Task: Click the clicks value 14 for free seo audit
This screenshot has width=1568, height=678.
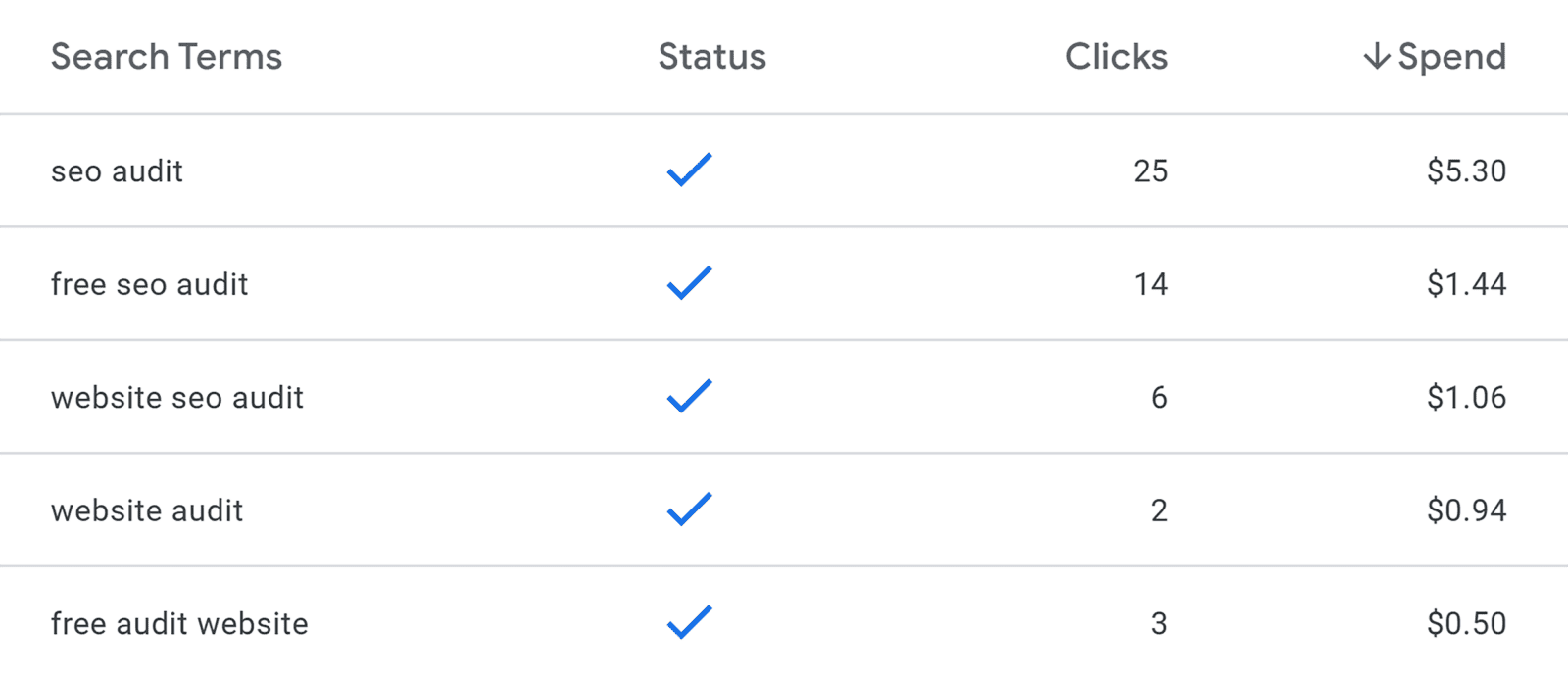Action: (1149, 284)
